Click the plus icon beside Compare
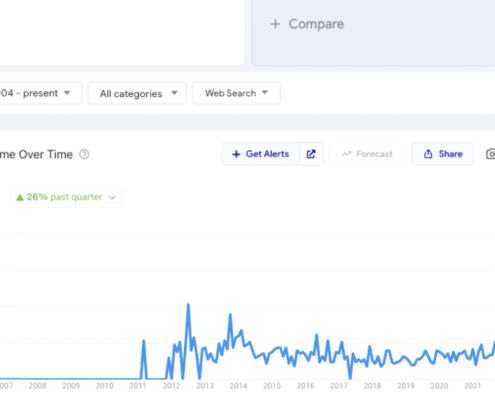 [x=275, y=24]
